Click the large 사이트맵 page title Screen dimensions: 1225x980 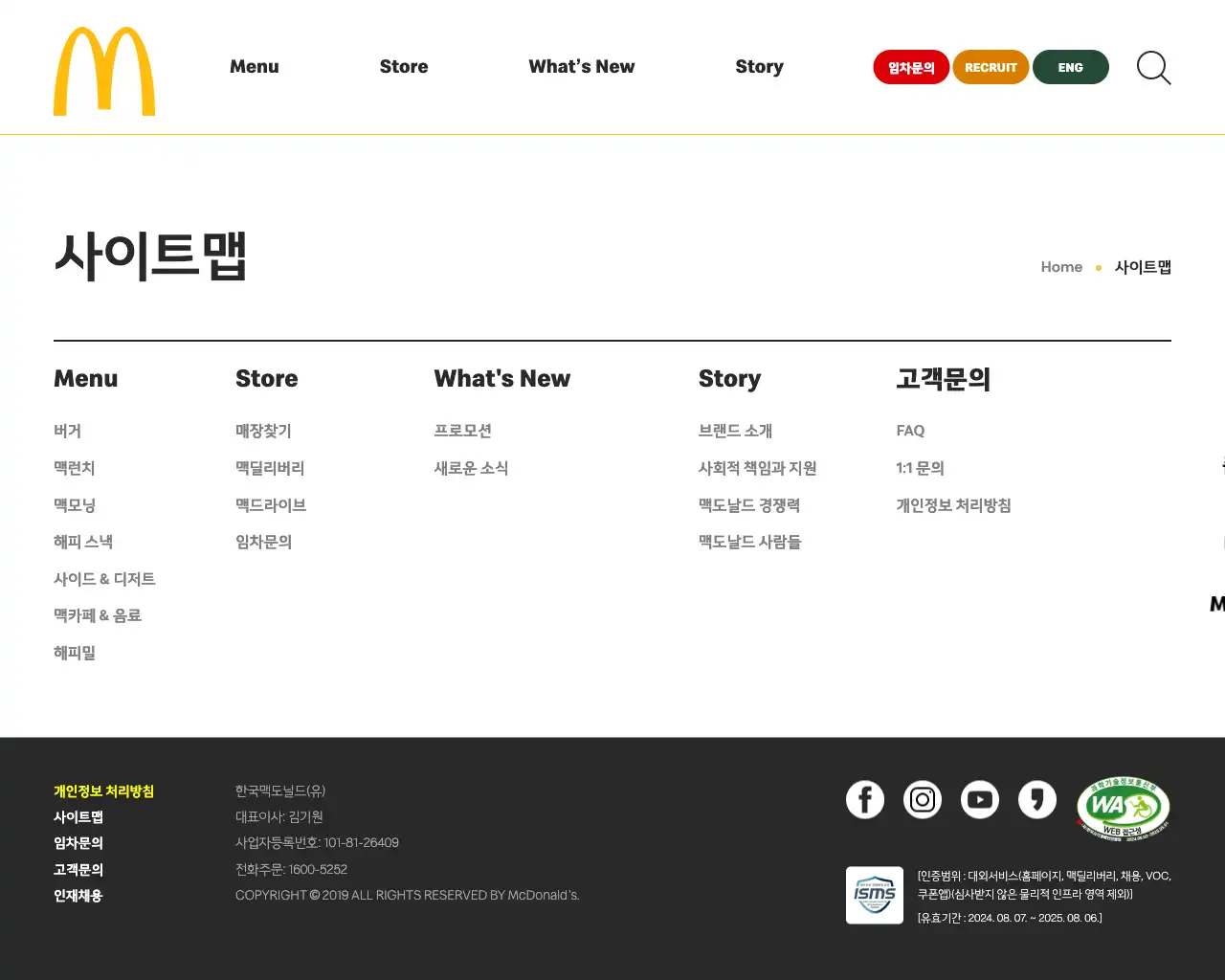[151, 256]
